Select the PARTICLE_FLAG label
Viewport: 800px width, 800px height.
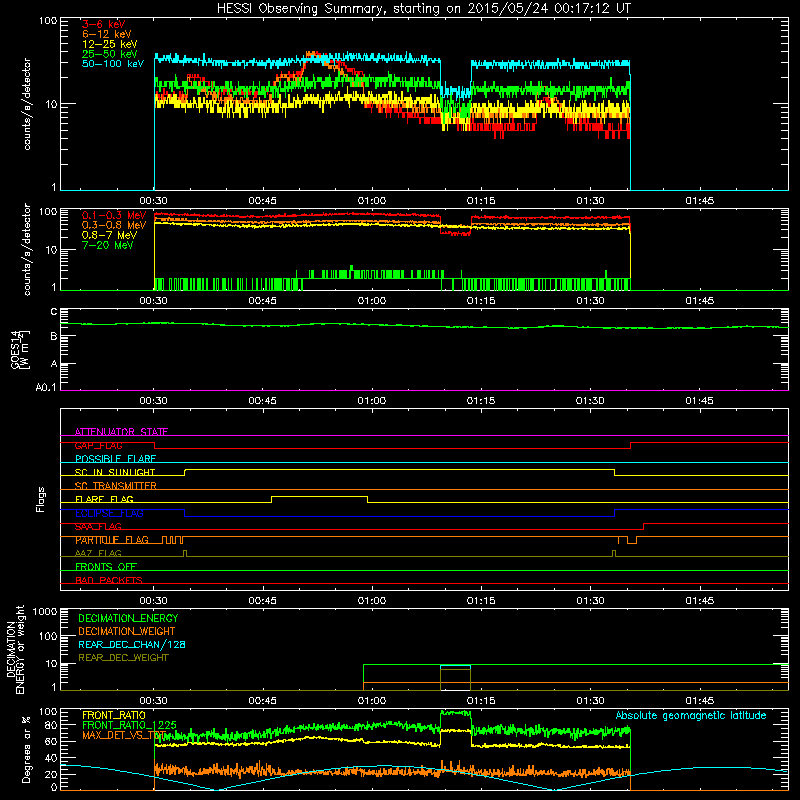(112, 540)
